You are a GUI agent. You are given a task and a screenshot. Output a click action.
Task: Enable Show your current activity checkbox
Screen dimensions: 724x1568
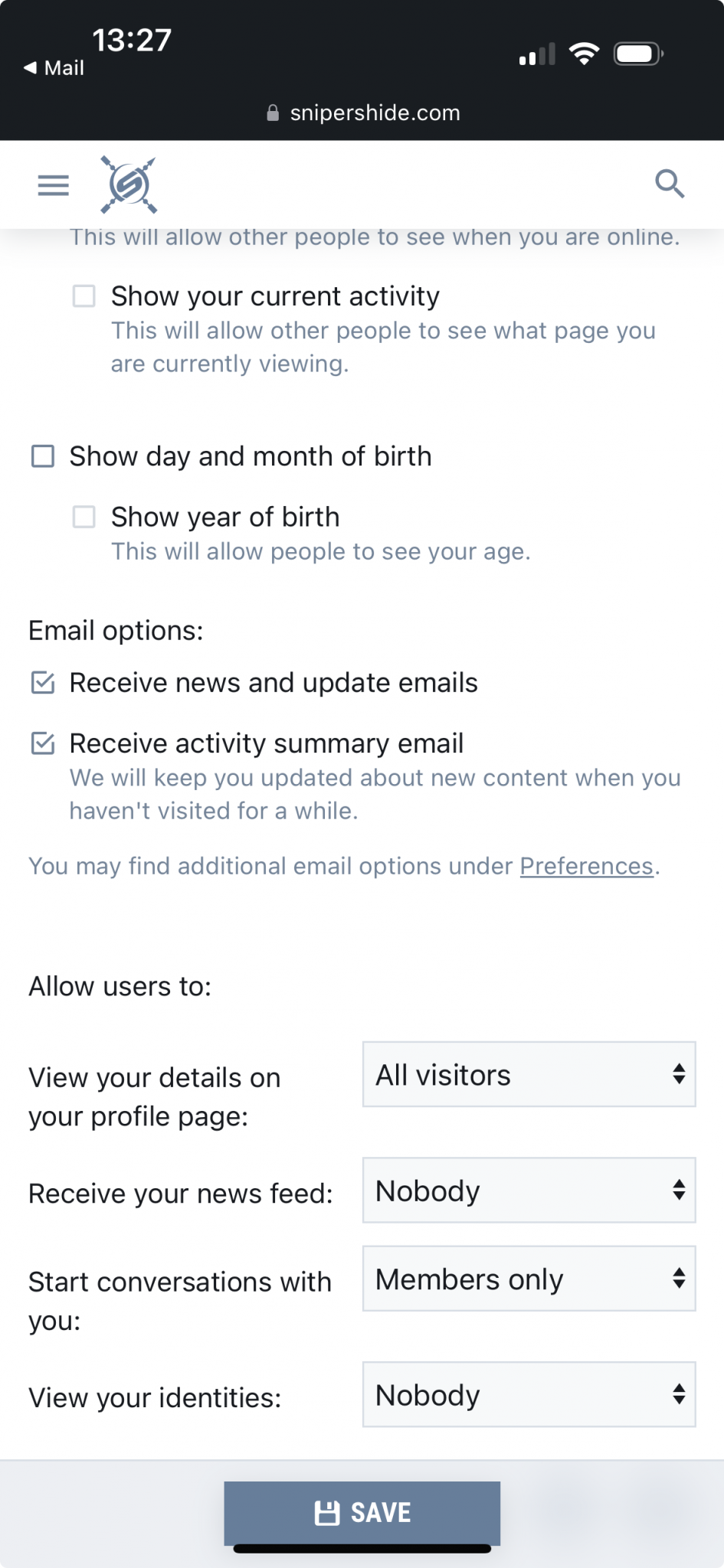click(x=84, y=296)
